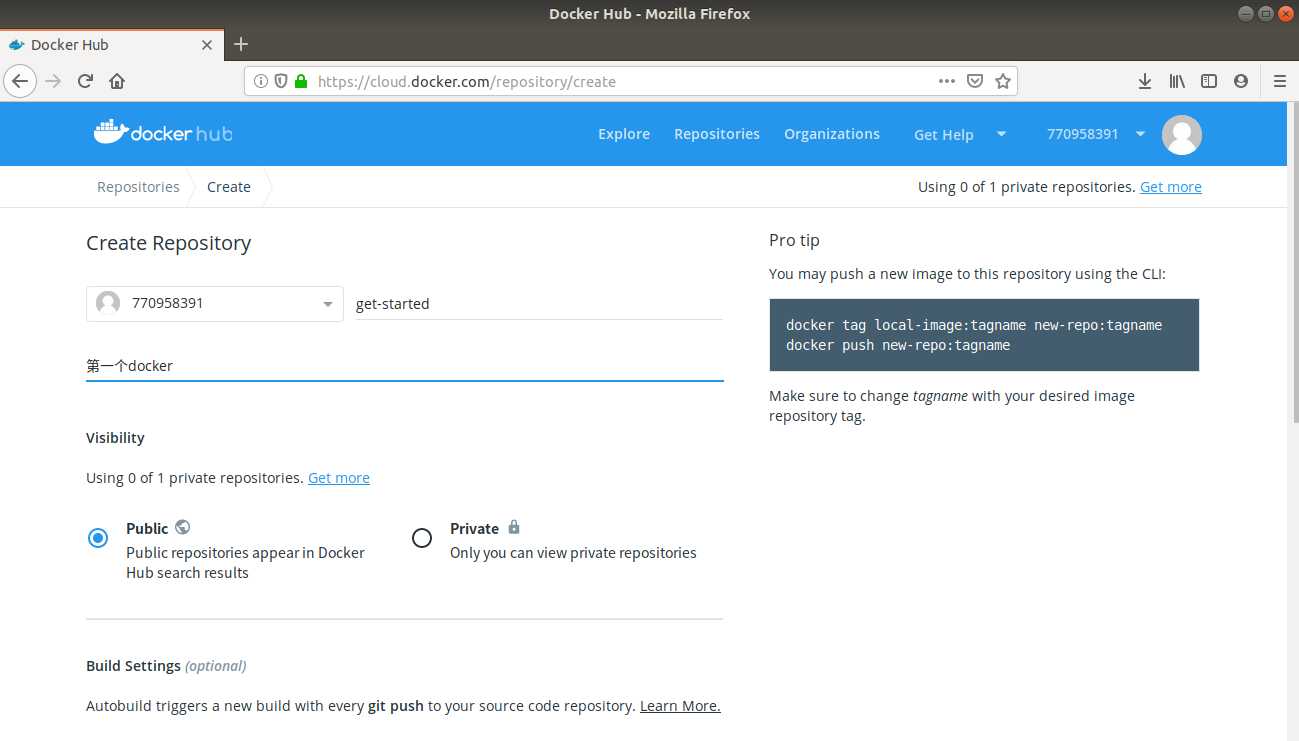Click the Visibility section label
The image size is (1299, 741).
[x=115, y=438]
